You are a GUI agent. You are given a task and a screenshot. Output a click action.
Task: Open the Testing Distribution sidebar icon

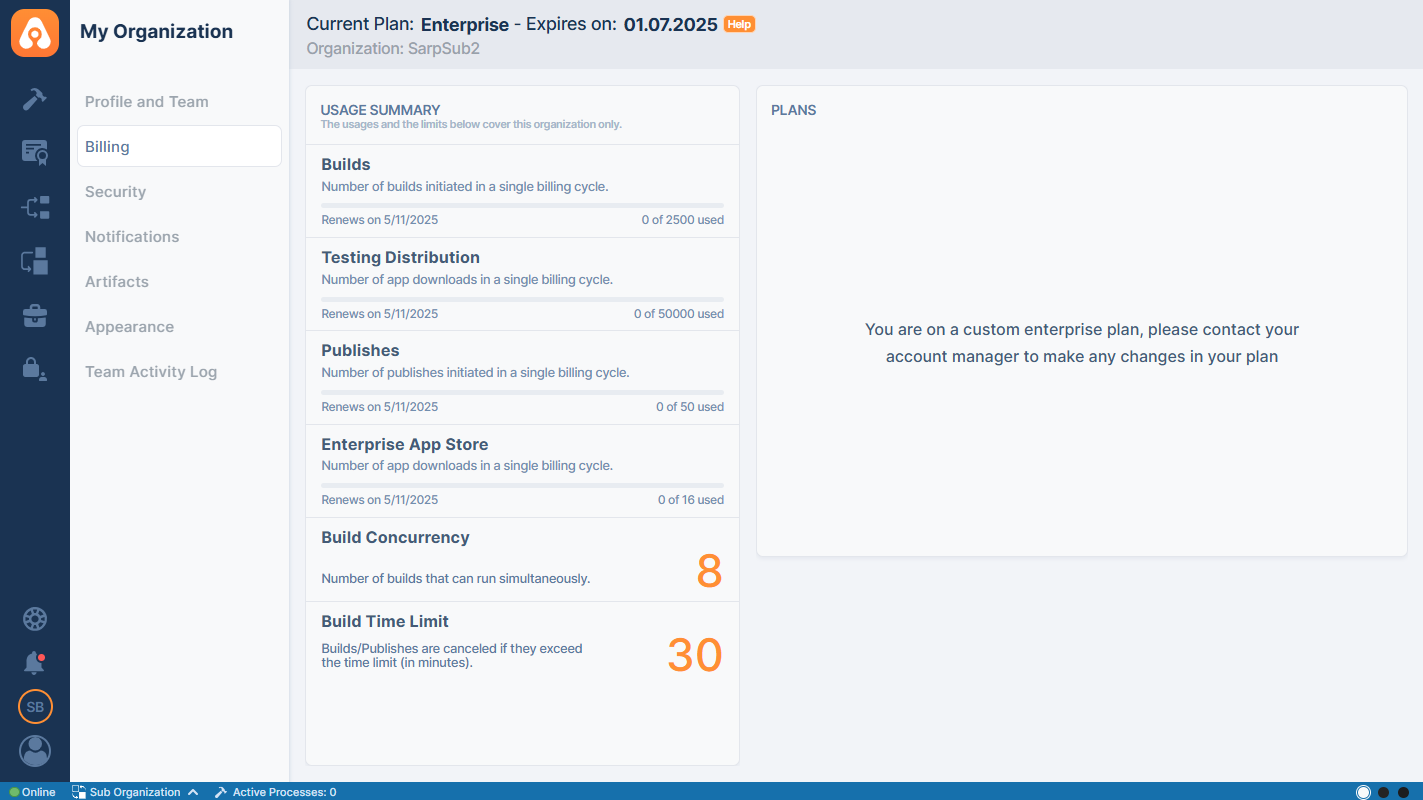[35, 208]
